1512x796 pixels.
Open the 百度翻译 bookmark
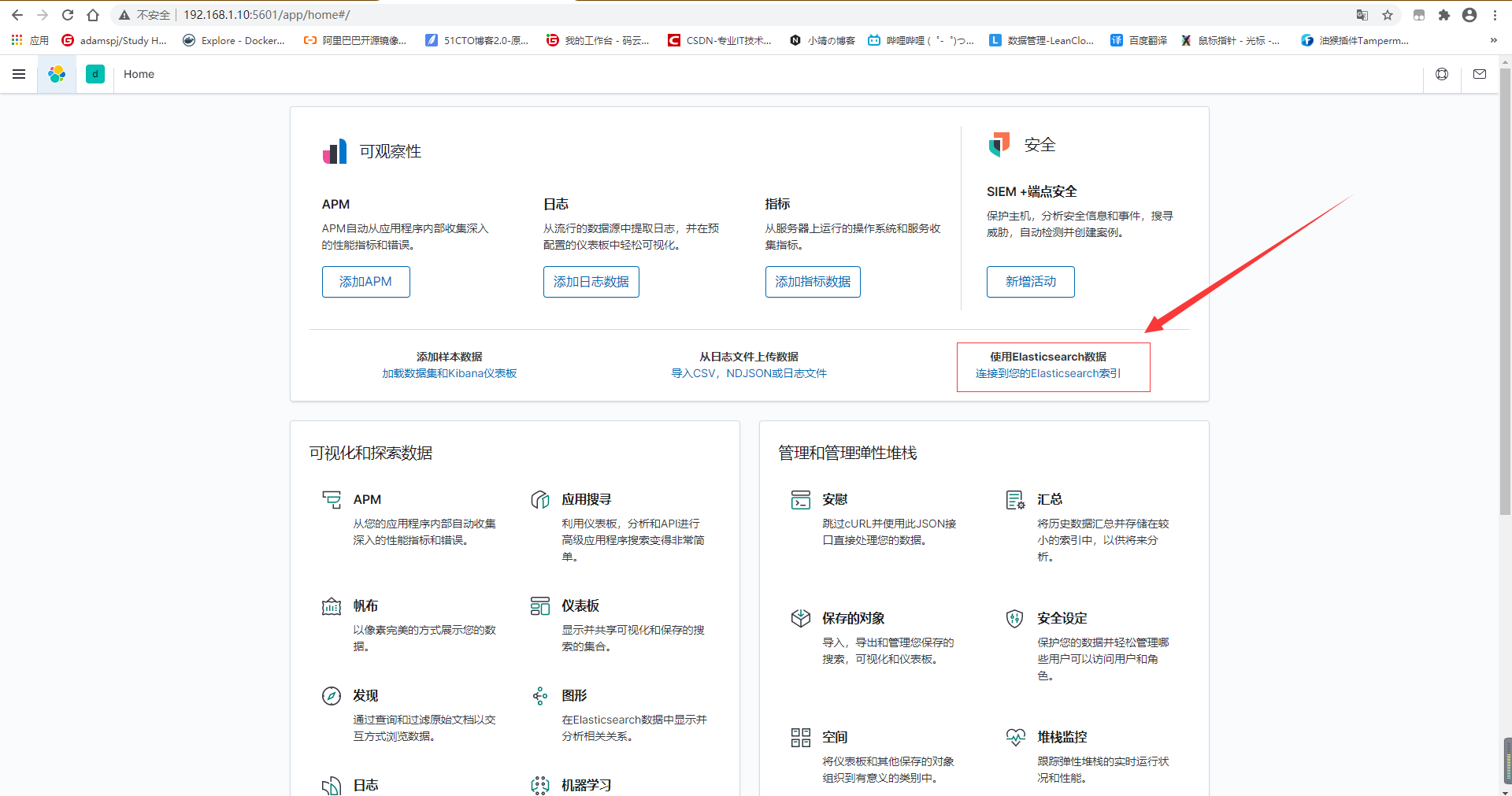coord(1139,40)
